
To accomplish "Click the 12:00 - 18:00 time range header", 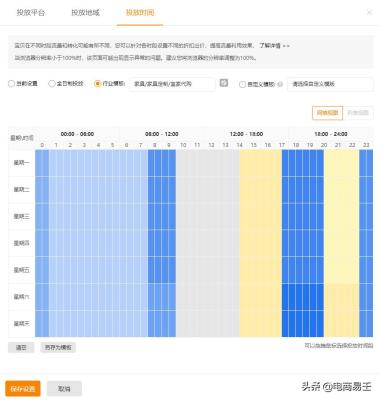I will tap(246, 134).
